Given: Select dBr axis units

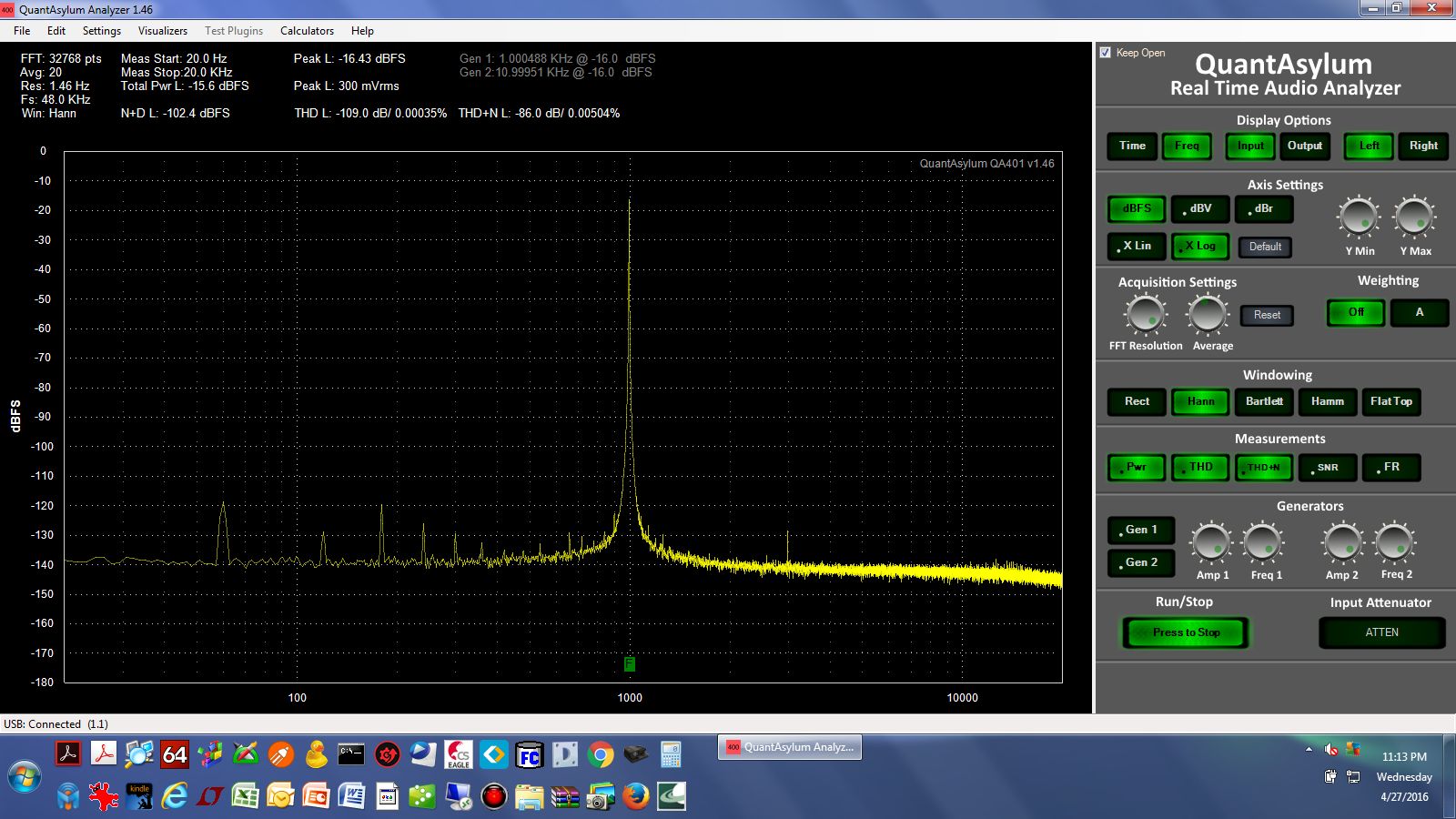Looking at the screenshot, I should click(x=1264, y=208).
